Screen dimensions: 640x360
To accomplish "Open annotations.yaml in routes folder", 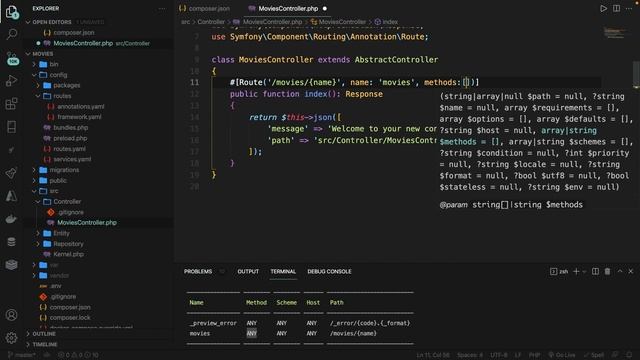I will [81, 107].
